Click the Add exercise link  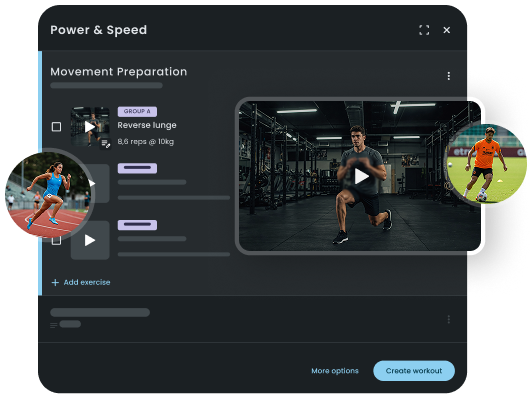(x=87, y=282)
